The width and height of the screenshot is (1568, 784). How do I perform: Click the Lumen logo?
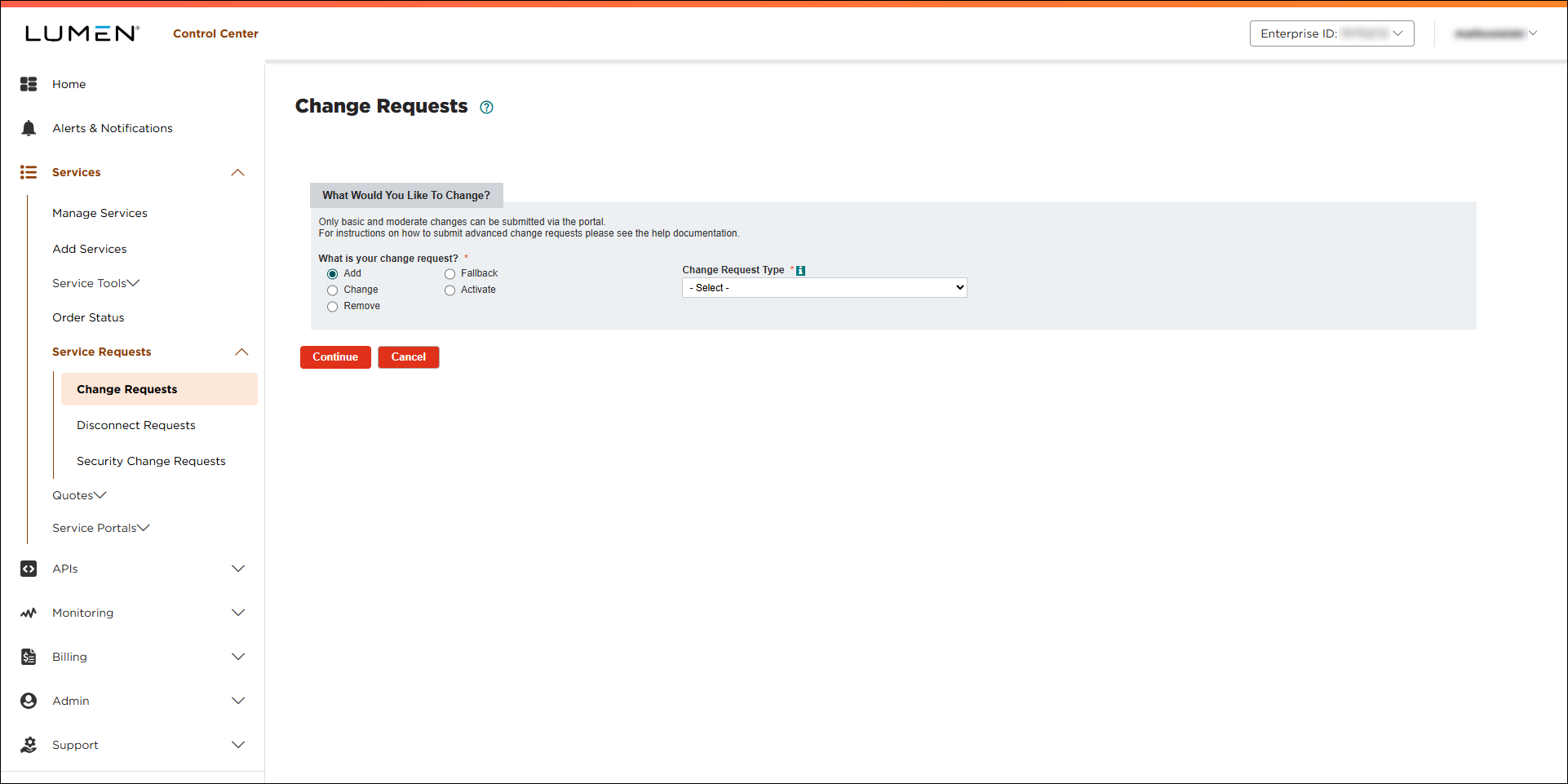81,33
